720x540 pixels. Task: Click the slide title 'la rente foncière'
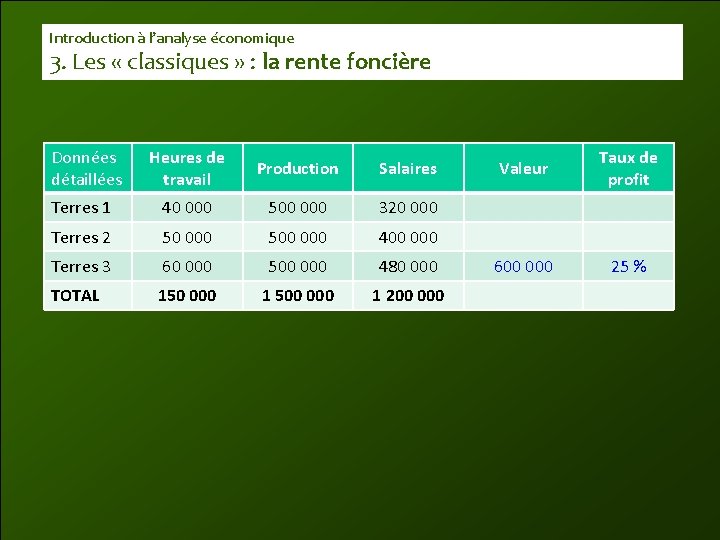pos(347,62)
